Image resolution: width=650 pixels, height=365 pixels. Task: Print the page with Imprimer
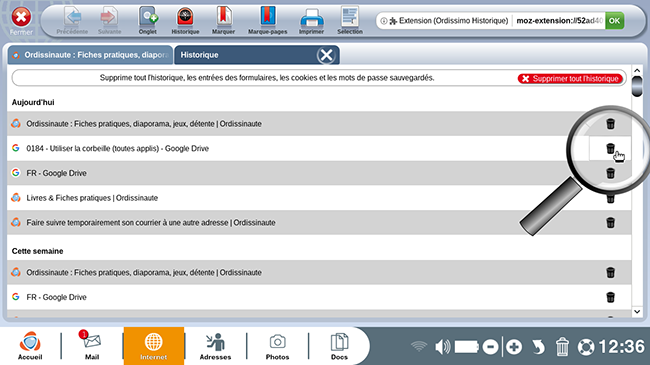point(311,20)
